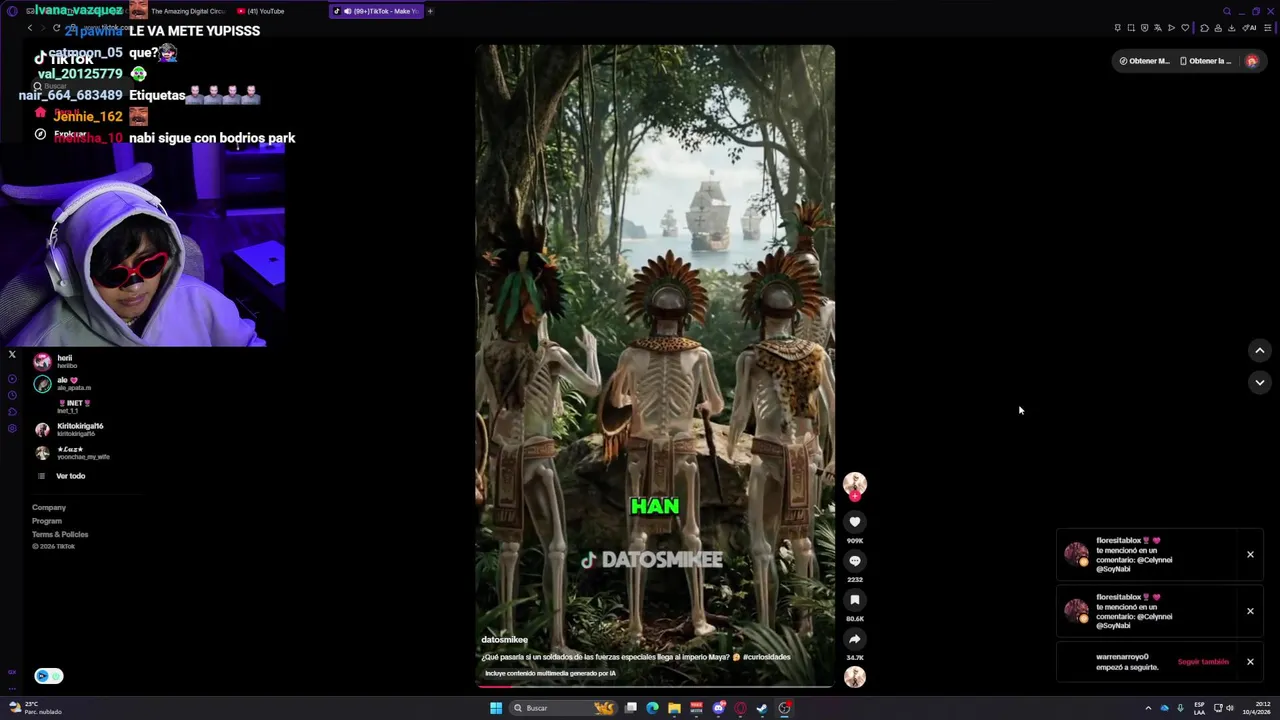Add page to bookmarks heart icon
This screenshot has width=1280, height=720.
[x=1185, y=28]
